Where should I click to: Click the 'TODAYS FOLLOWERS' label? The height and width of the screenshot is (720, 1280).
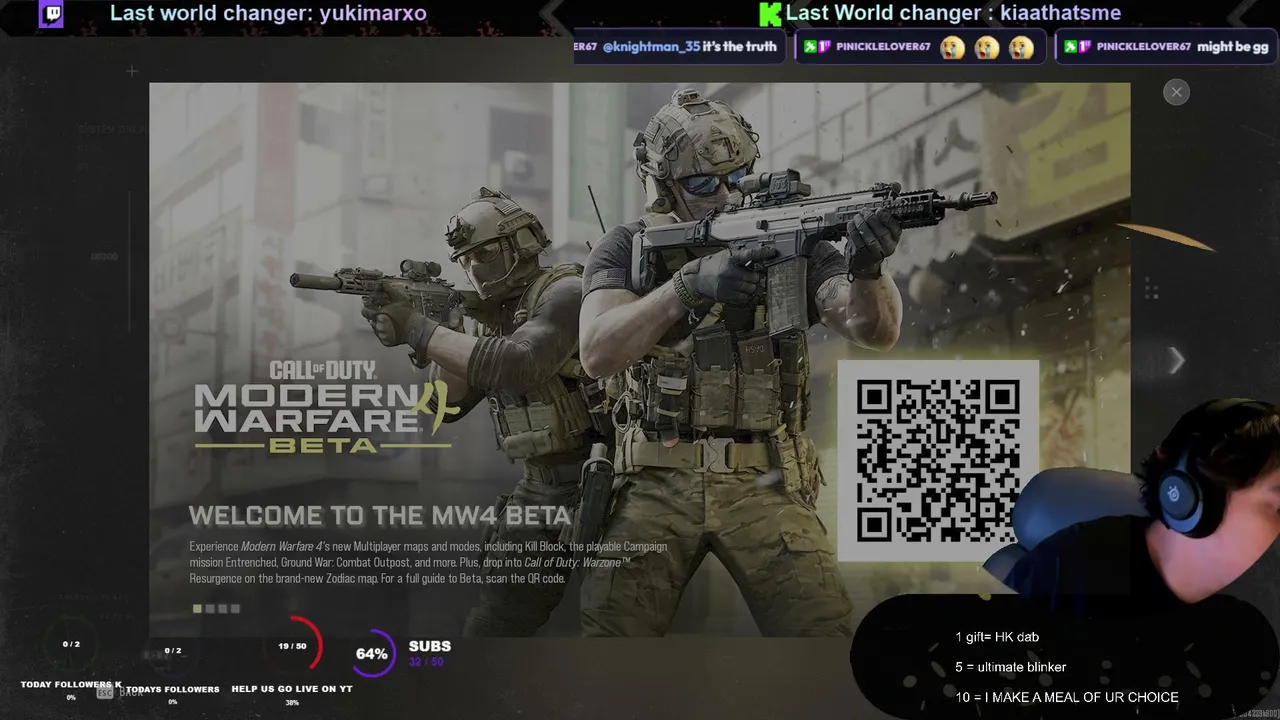173,689
